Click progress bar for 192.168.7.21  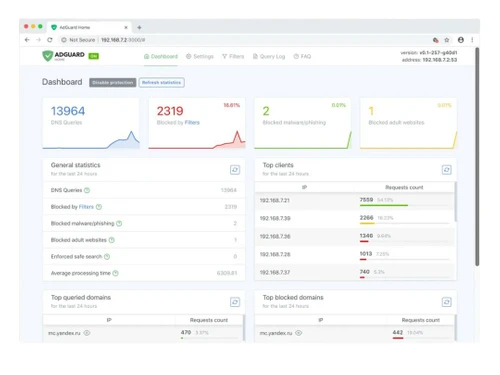(x=404, y=205)
